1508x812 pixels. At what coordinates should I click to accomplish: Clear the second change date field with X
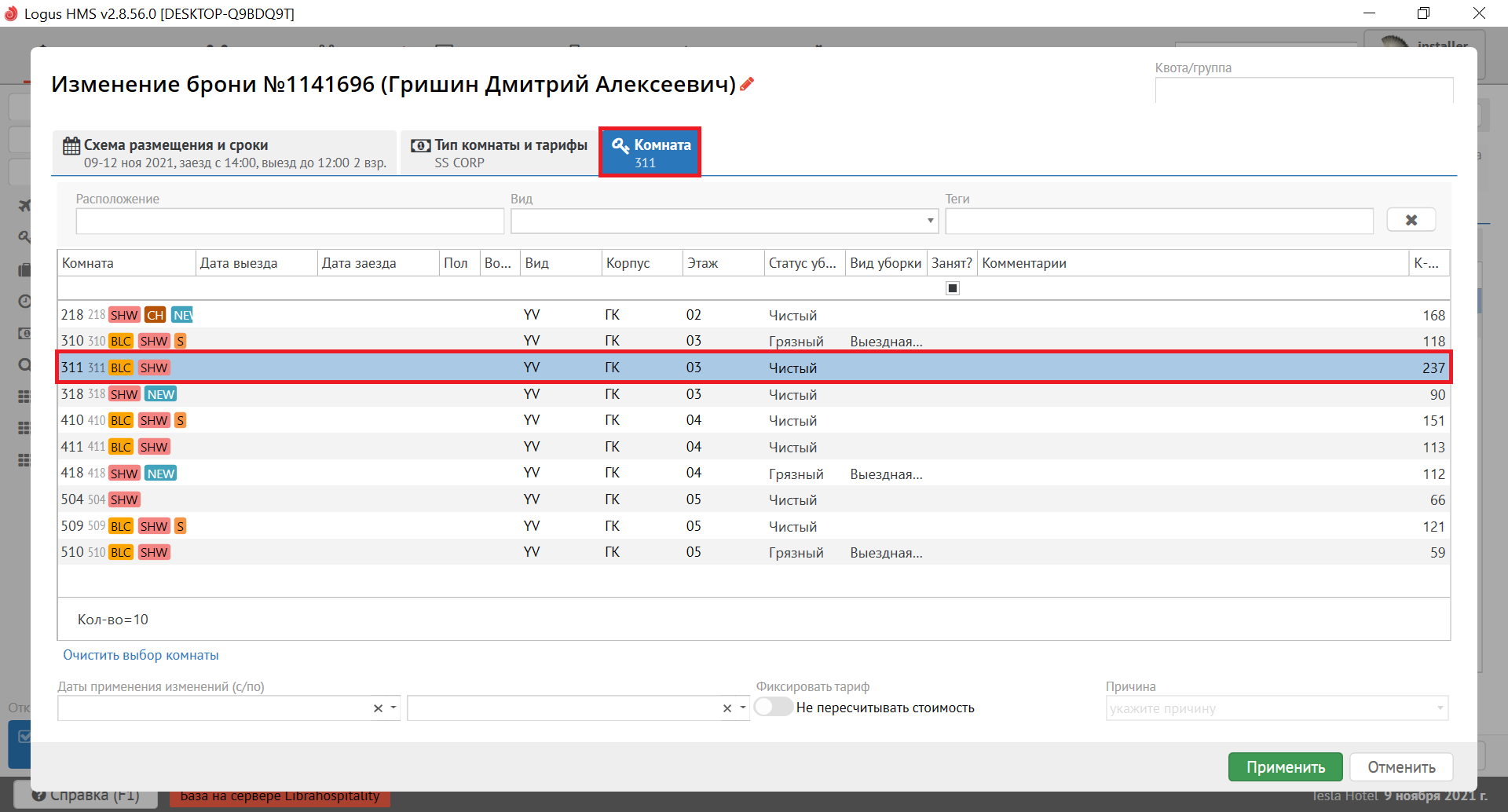[727, 708]
